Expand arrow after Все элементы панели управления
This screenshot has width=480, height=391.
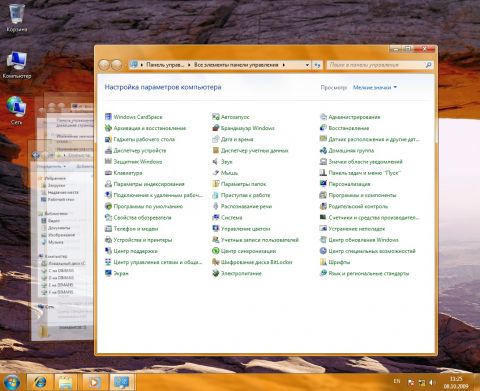(284, 65)
